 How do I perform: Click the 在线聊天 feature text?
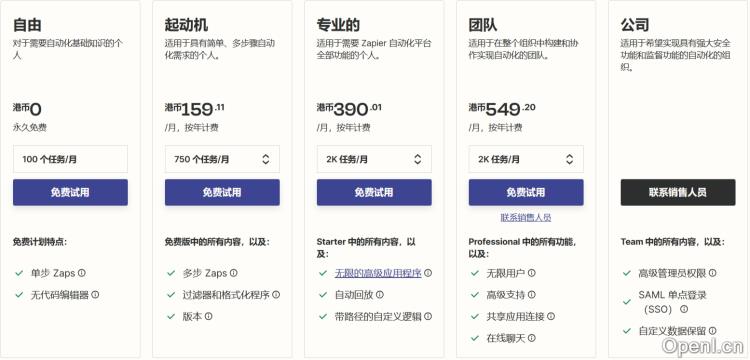tap(506, 338)
